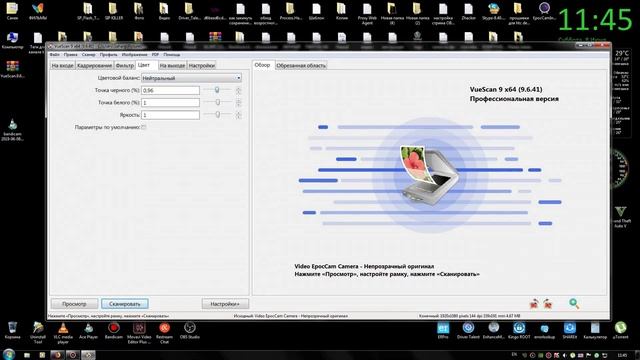Click the green zoom magnifier icon
Image resolution: width=640 pixels, height=360 pixels.
coord(574,303)
